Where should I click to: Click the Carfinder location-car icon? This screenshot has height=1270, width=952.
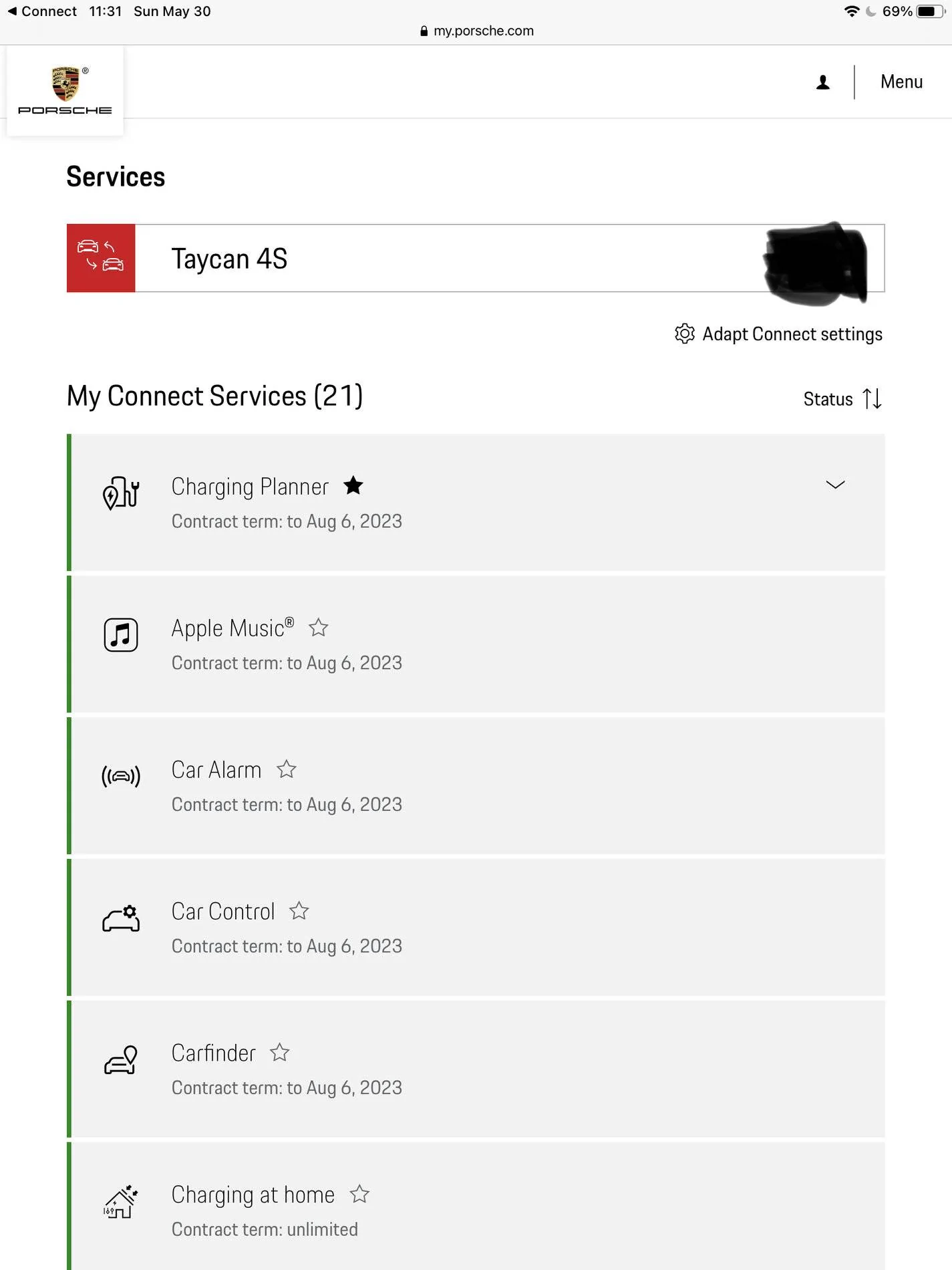[121, 1060]
